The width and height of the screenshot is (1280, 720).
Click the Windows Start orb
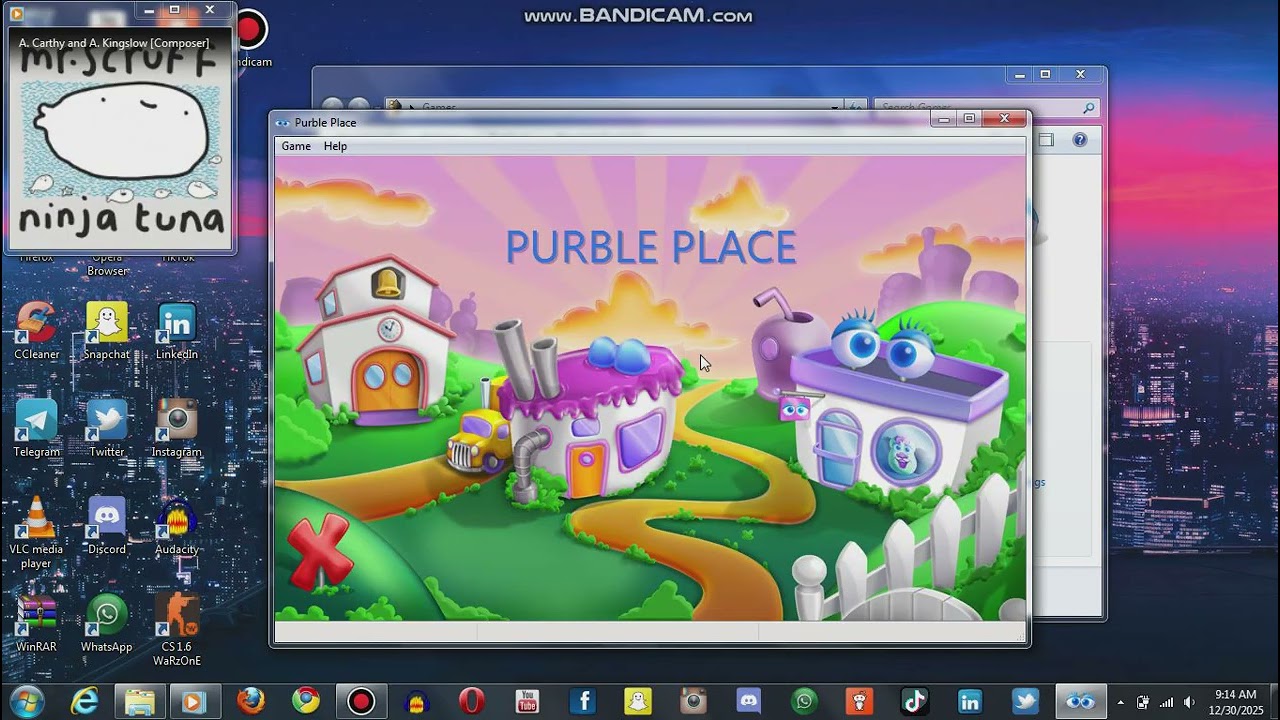[27, 701]
